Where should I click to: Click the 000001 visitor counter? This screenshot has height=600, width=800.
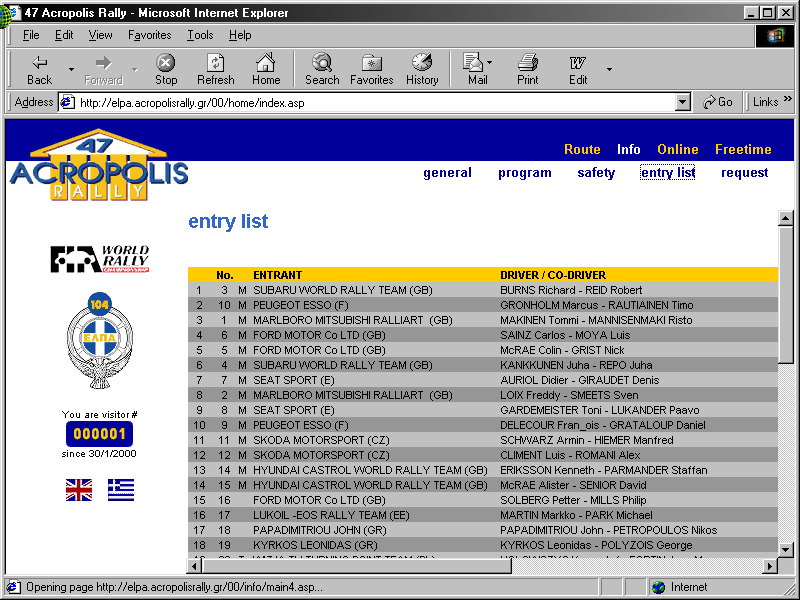click(99, 434)
